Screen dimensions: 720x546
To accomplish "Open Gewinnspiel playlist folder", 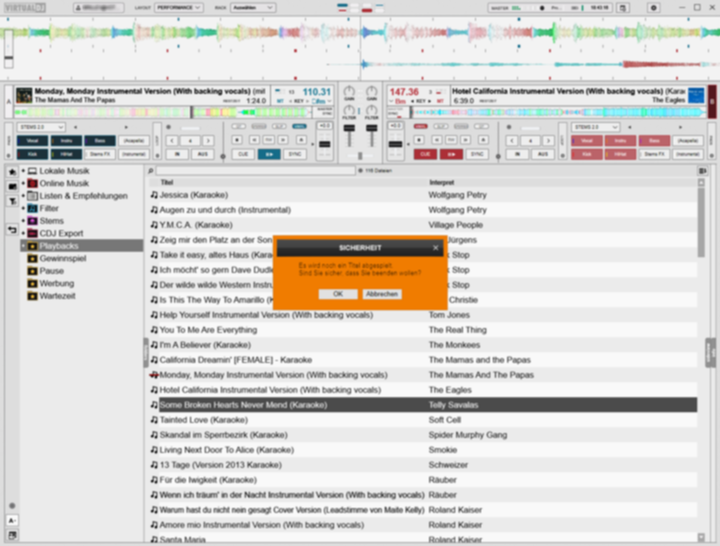I will (x=62, y=258).
